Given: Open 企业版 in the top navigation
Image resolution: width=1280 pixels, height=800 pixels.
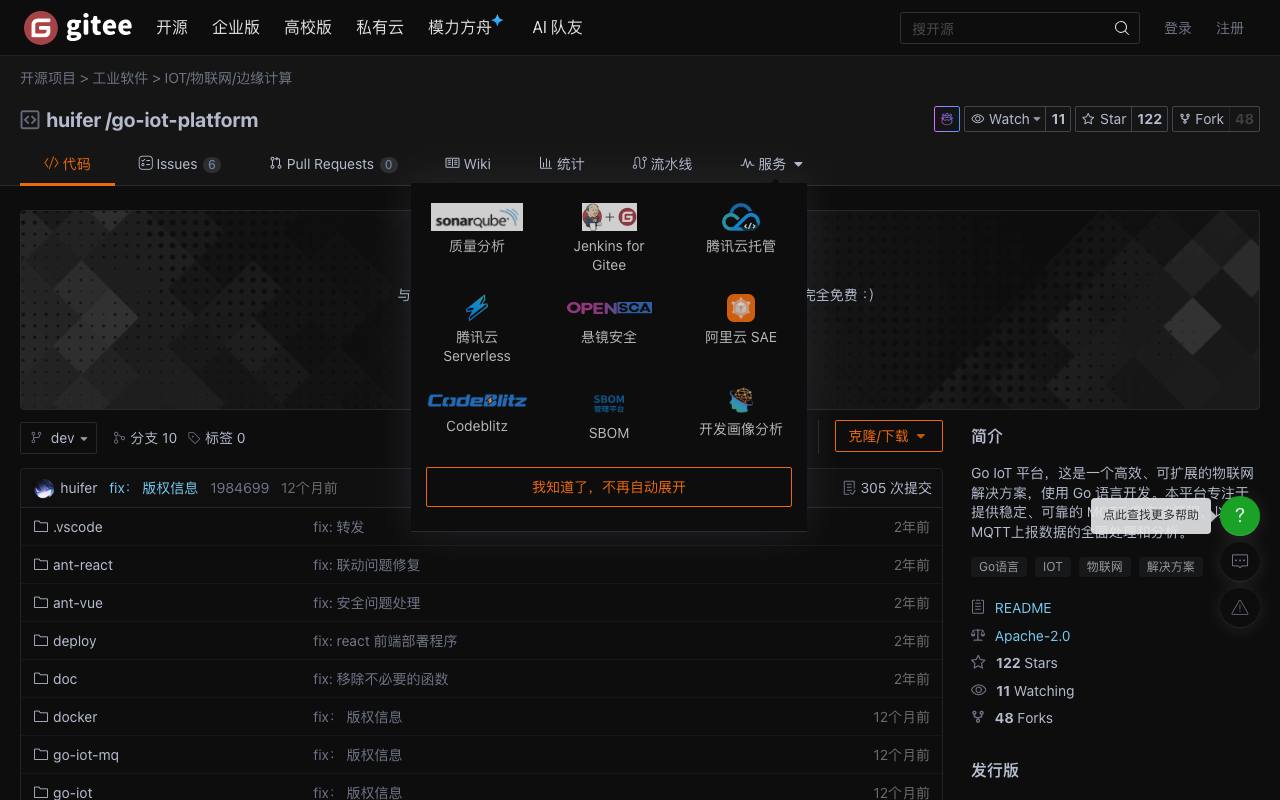Looking at the screenshot, I should point(236,28).
